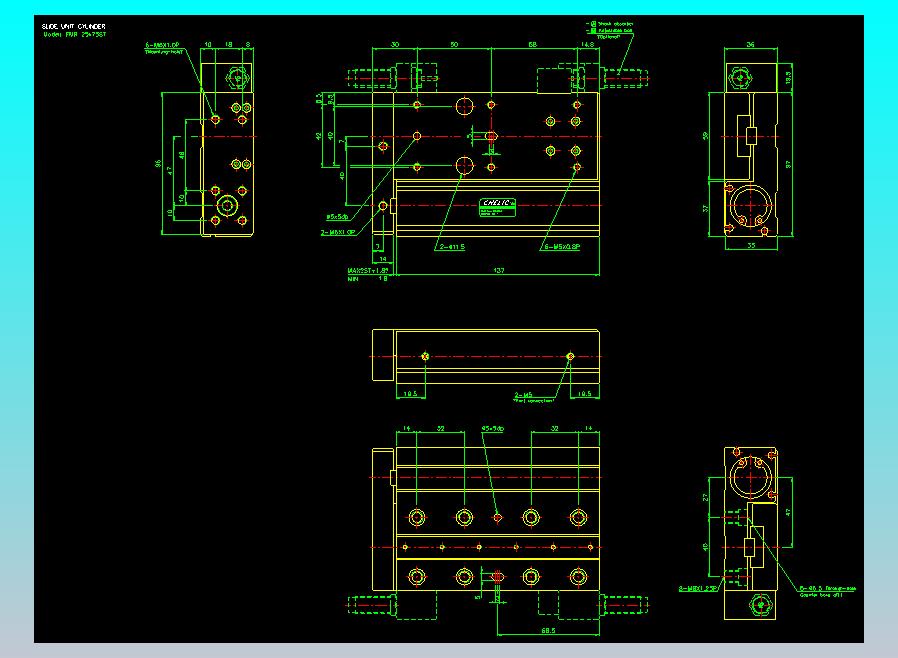Select the 36 width dimension in the top-right view
The width and height of the screenshot is (898, 658).
pyautogui.click(x=751, y=44)
